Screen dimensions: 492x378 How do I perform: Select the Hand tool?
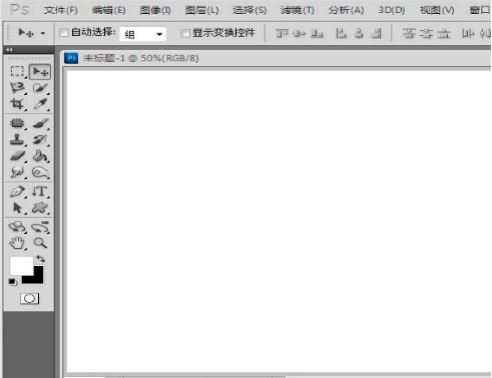(x=17, y=243)
